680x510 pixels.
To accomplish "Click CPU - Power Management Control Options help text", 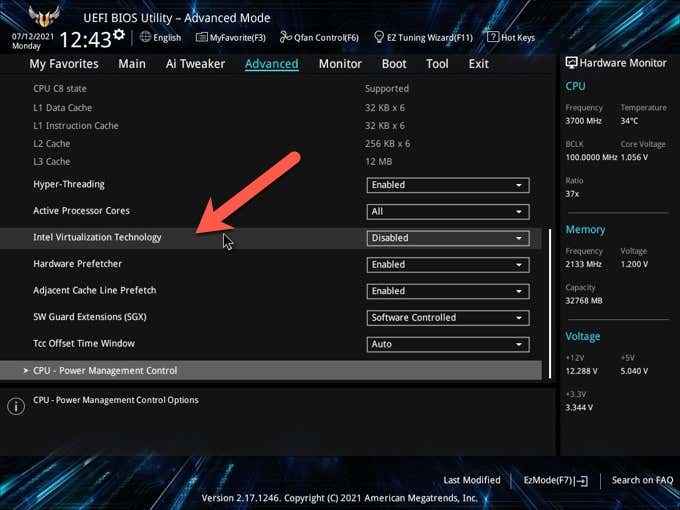I will coord(116,400).
